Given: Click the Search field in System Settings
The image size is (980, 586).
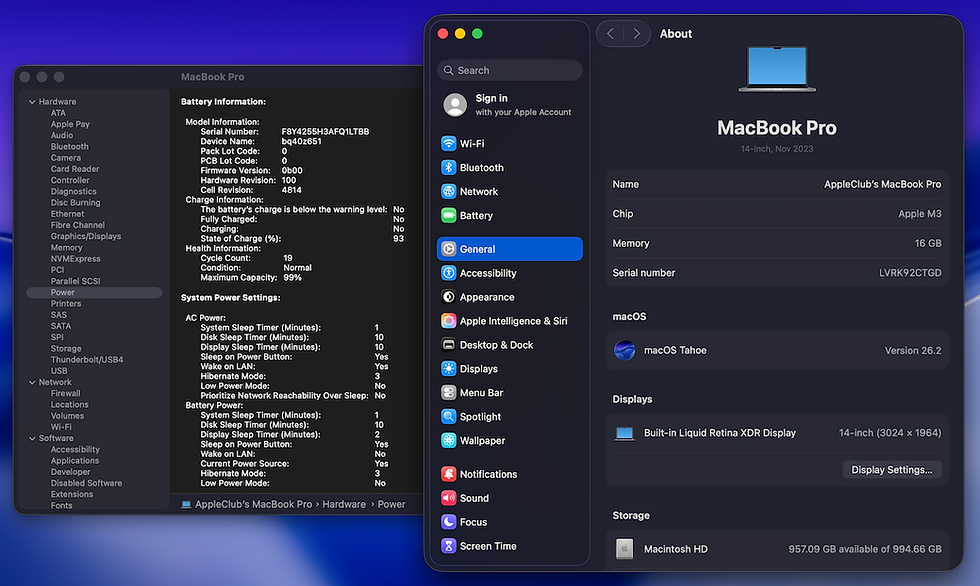Looking at the screenshot, I should pos(509,71).
